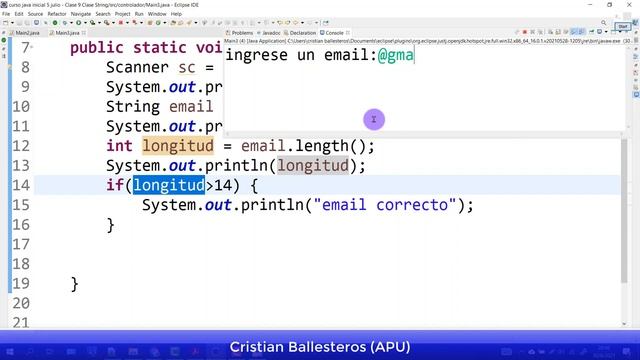
Task: Click the Remove Launch icon in Console
Action: (533, 32)
